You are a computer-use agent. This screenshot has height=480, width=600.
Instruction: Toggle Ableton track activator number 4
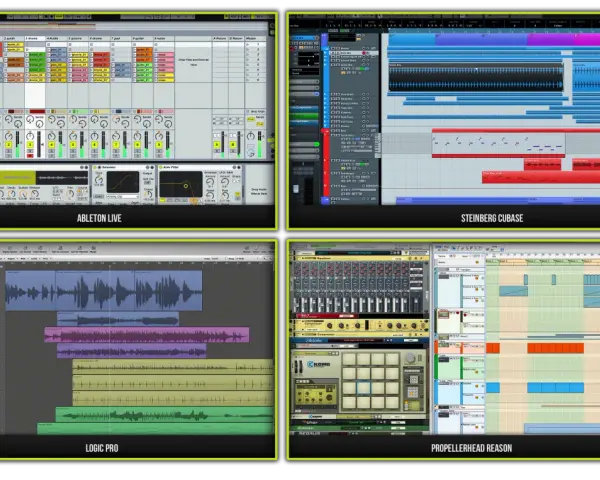coord(51,145)
